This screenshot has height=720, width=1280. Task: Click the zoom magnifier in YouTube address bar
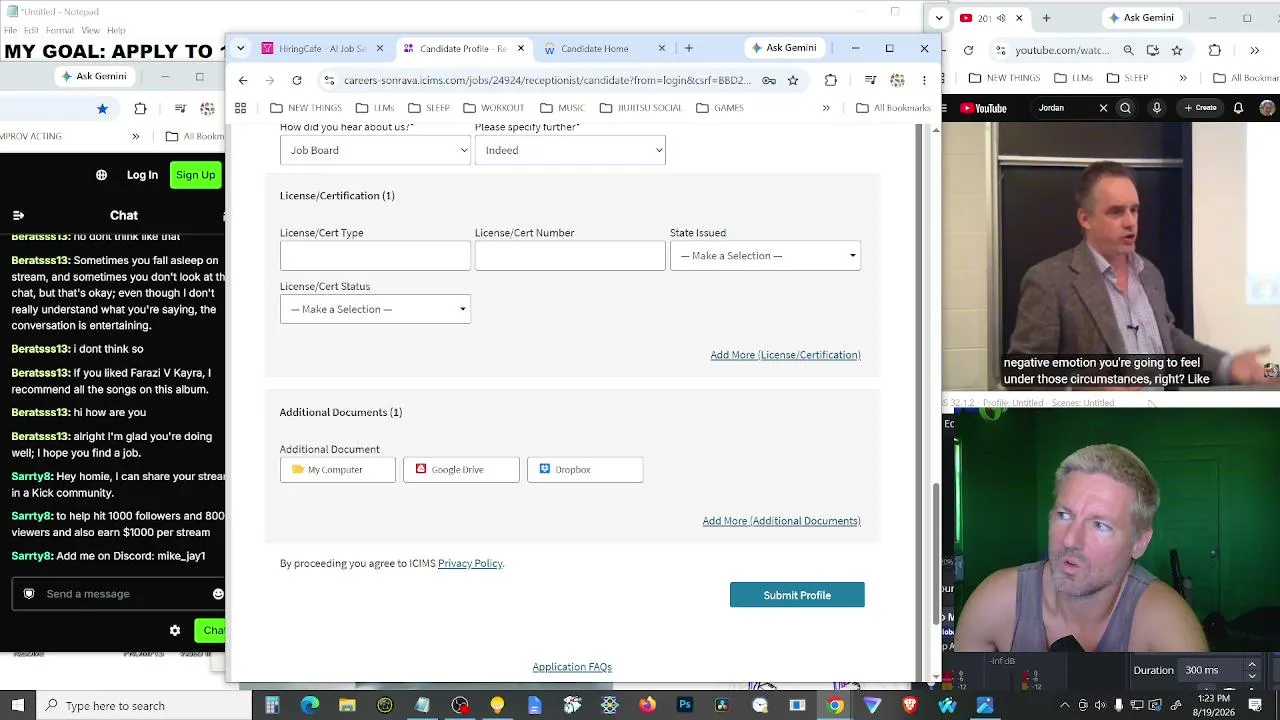pyautogui.click(x=1128, y=50)
